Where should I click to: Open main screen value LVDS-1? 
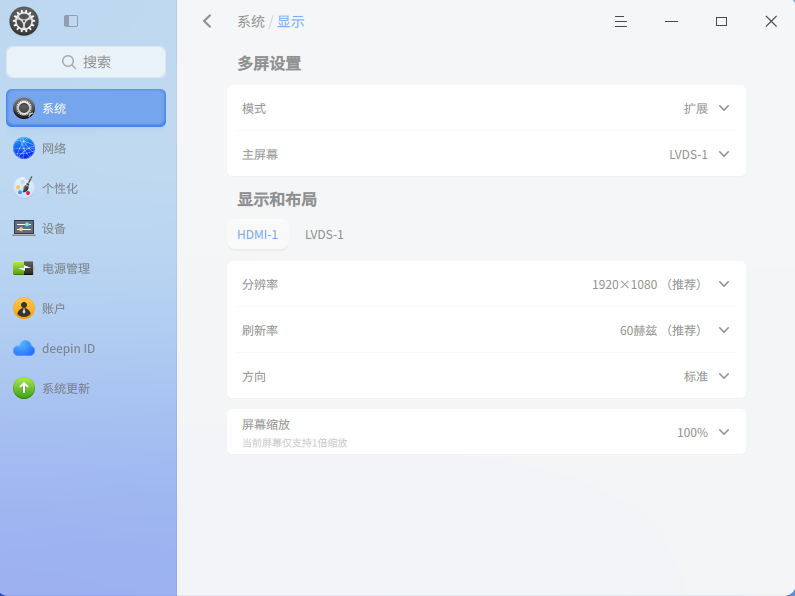click(689, 155)
